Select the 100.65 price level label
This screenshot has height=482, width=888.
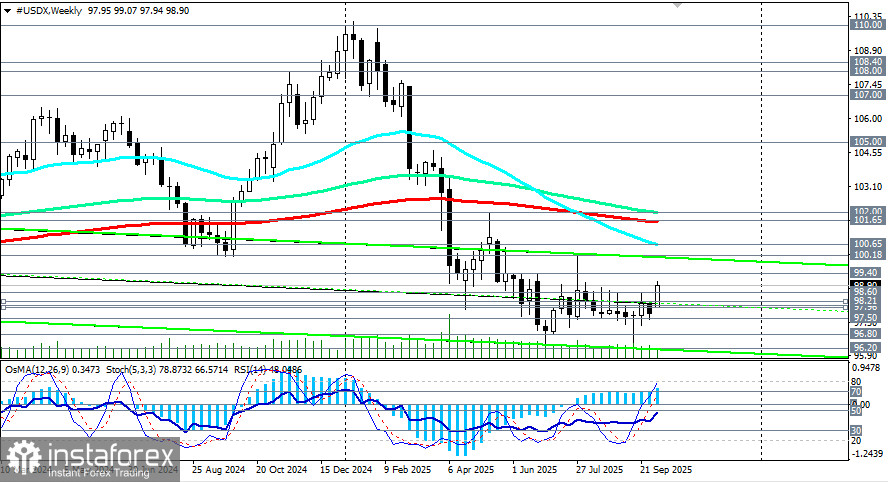[x=868, y=244]
